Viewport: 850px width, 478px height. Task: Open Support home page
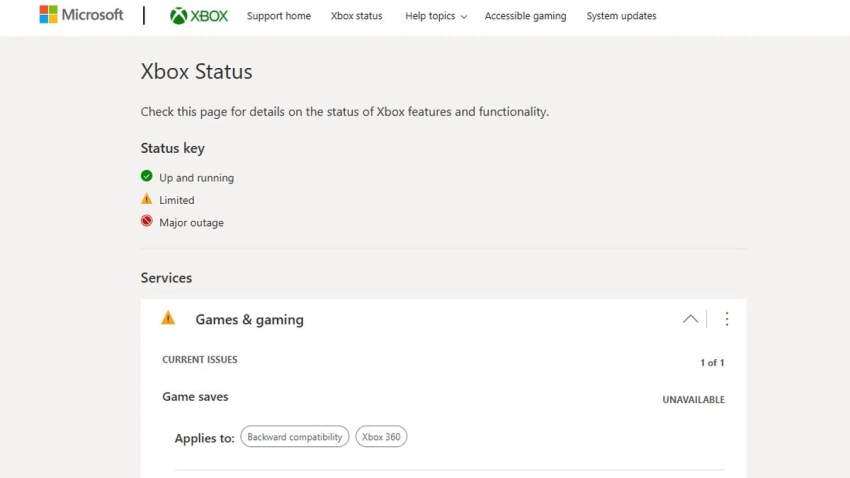click(x=278, y=16)
